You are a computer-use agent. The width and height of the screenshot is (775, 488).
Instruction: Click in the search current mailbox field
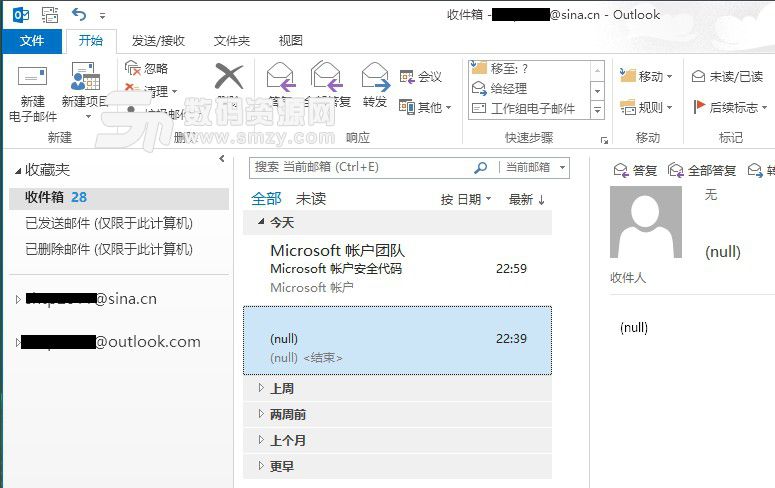361,168
